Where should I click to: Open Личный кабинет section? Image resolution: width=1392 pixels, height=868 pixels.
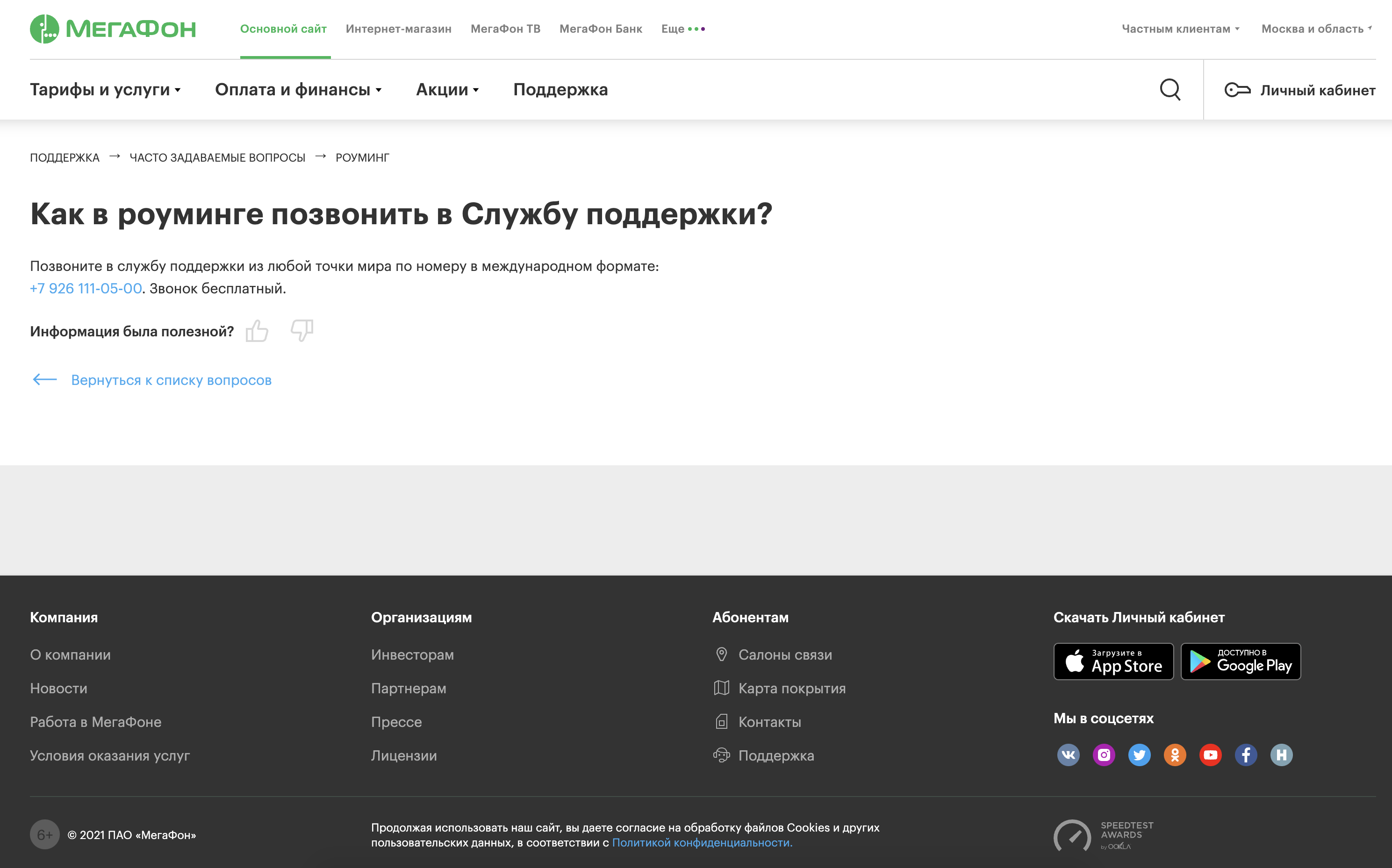[1300, 89]
